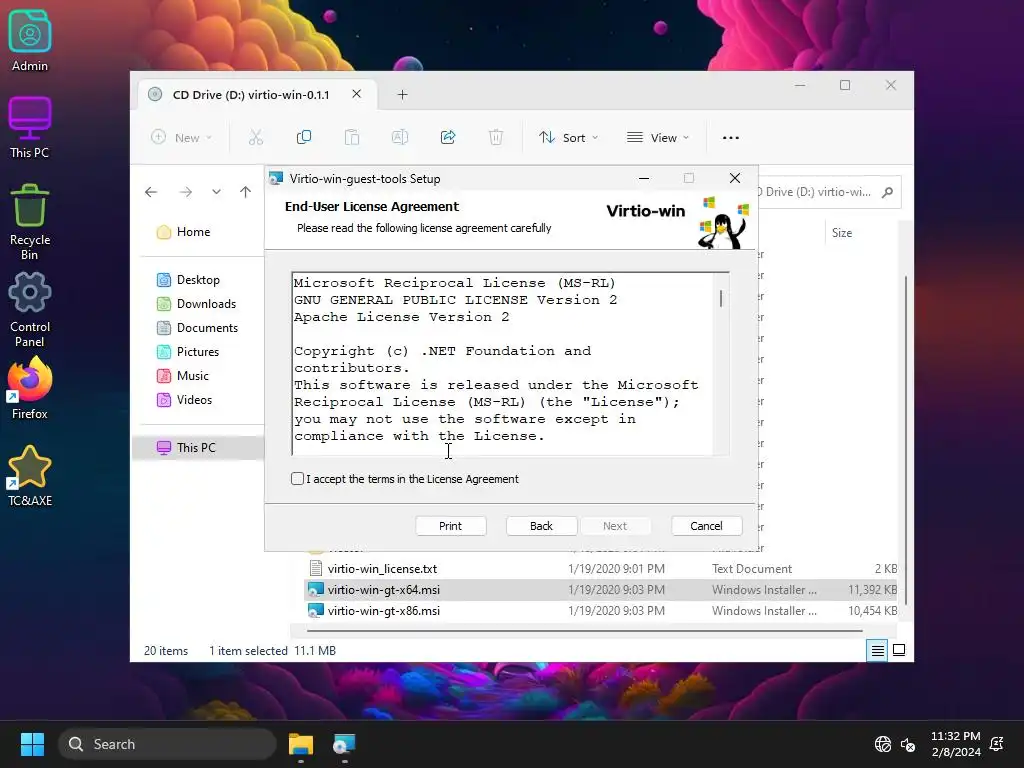Add a new File Explorer tab
This screenshot has width=1024, height=768.
tap(402, 95)
